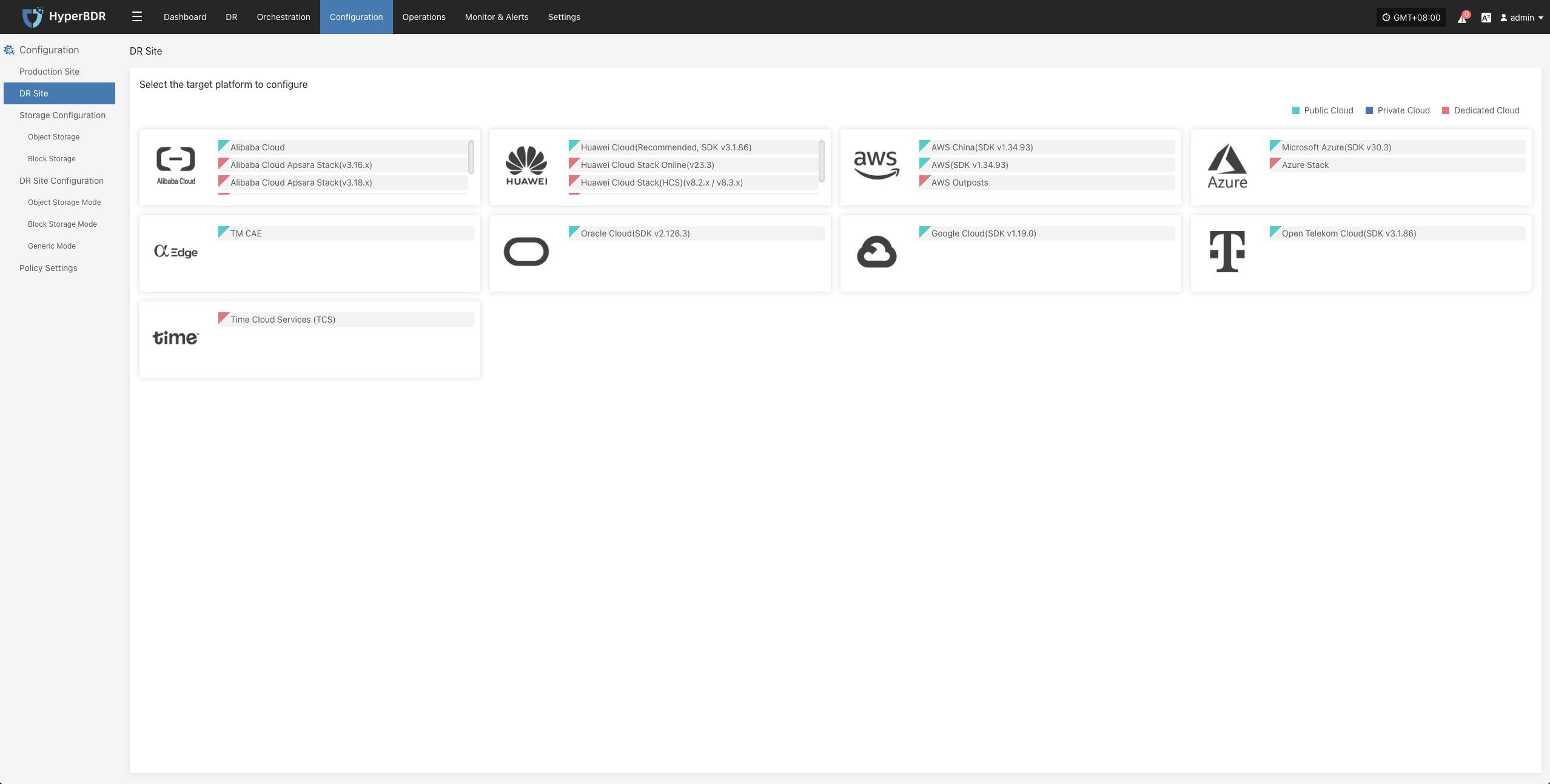The image size is (1550, 784).
Task: Click the Telekom T logo
Action: coord(1227,251)
